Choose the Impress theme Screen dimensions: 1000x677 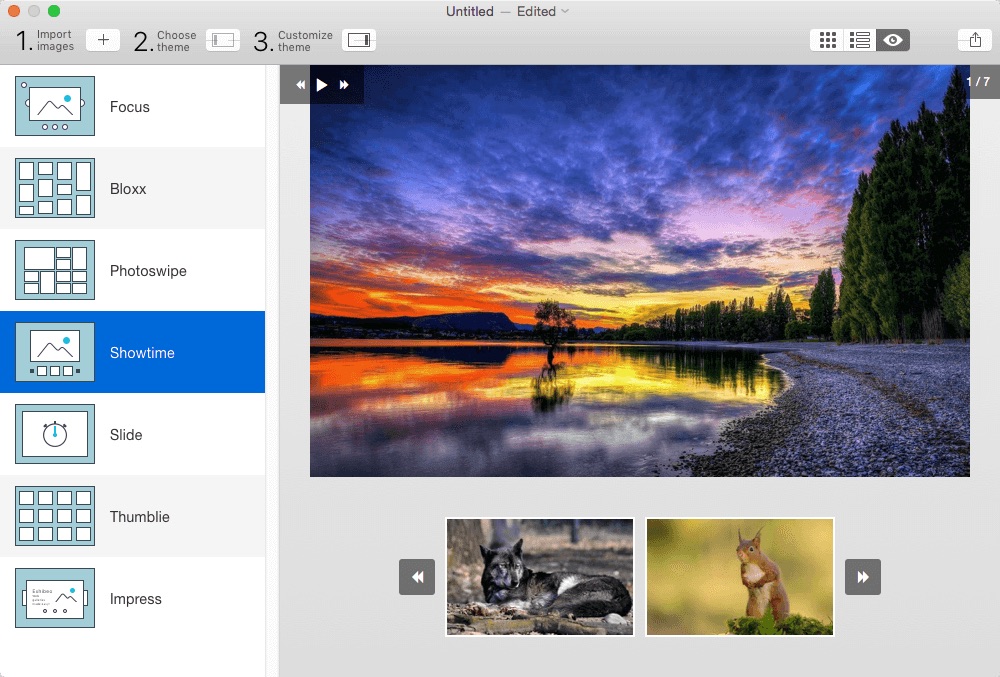tap(133, 599)
